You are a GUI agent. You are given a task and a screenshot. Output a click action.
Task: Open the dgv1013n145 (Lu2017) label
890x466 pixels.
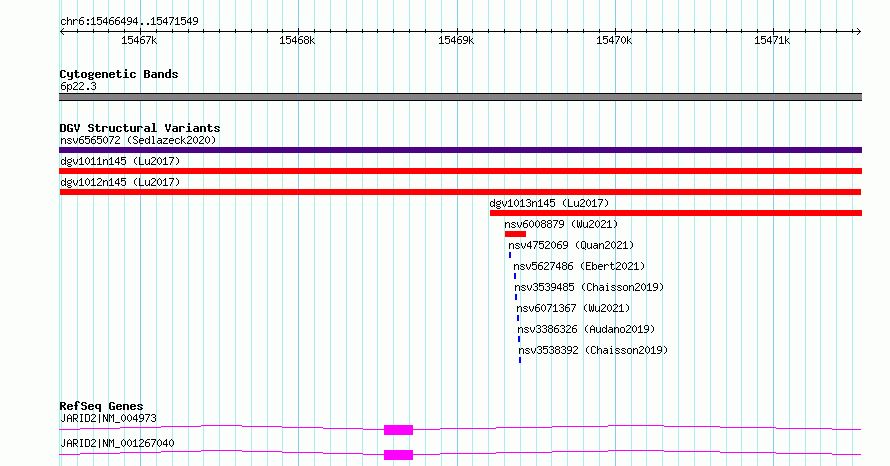pos(549,203)
